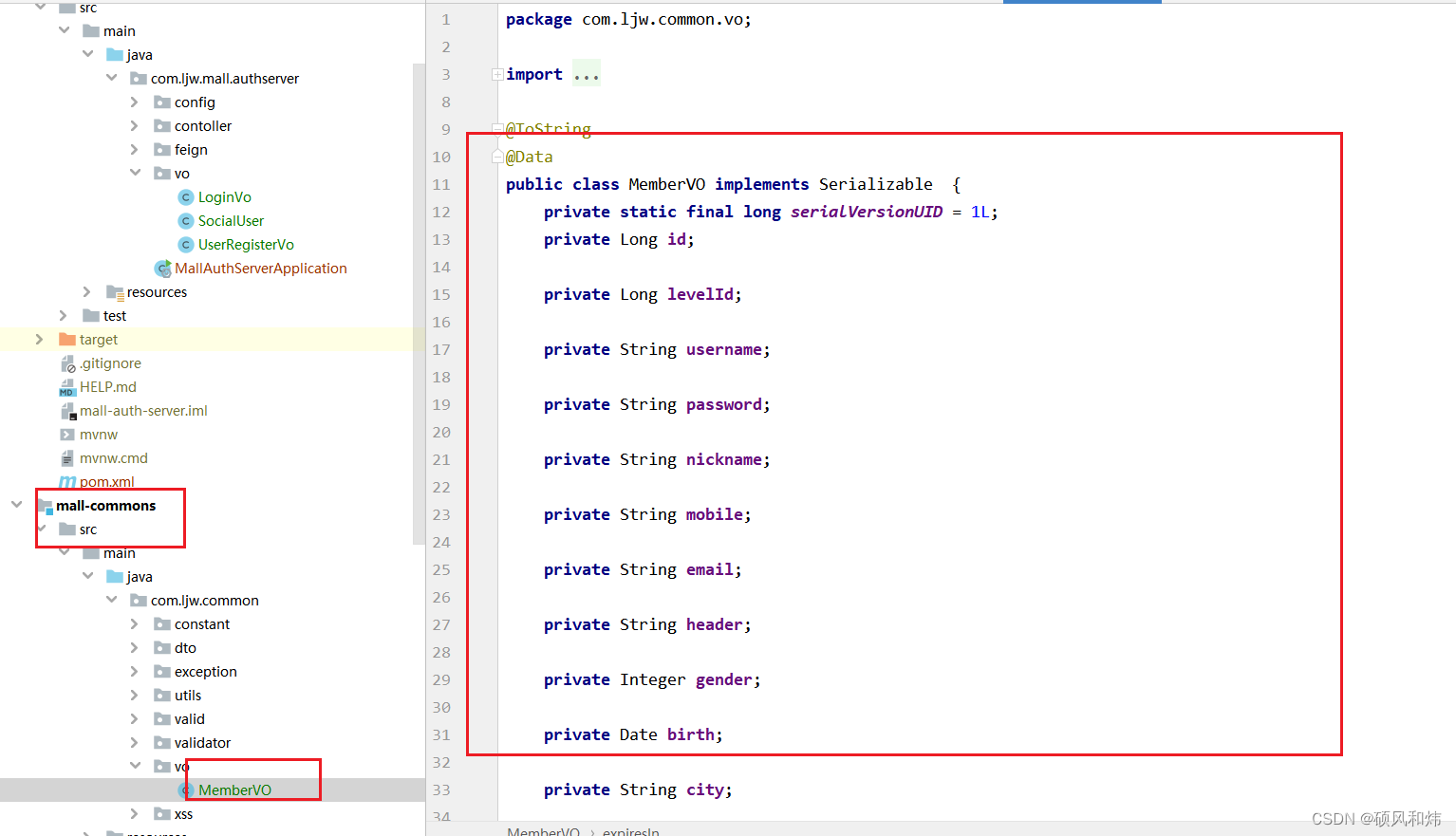Click the dto package folder icon
The height and width of the screenshot is (836, 1456).
pyautogui.click(x=162, y=648)
